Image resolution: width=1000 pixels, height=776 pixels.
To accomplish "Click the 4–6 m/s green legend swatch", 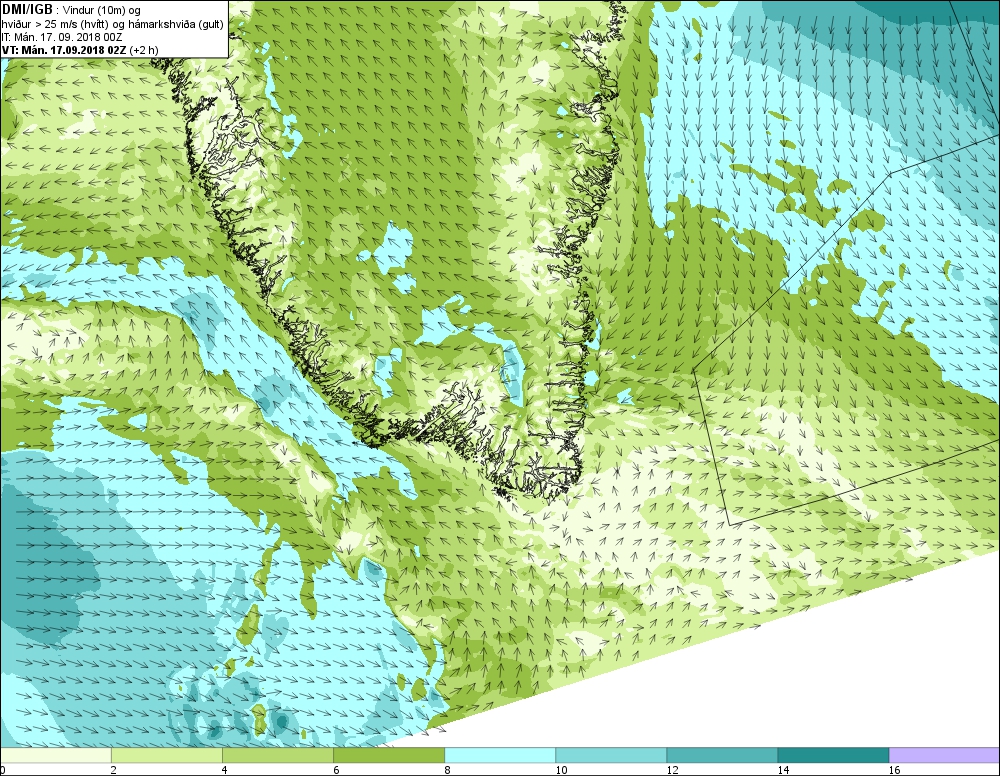I will 278,755.
